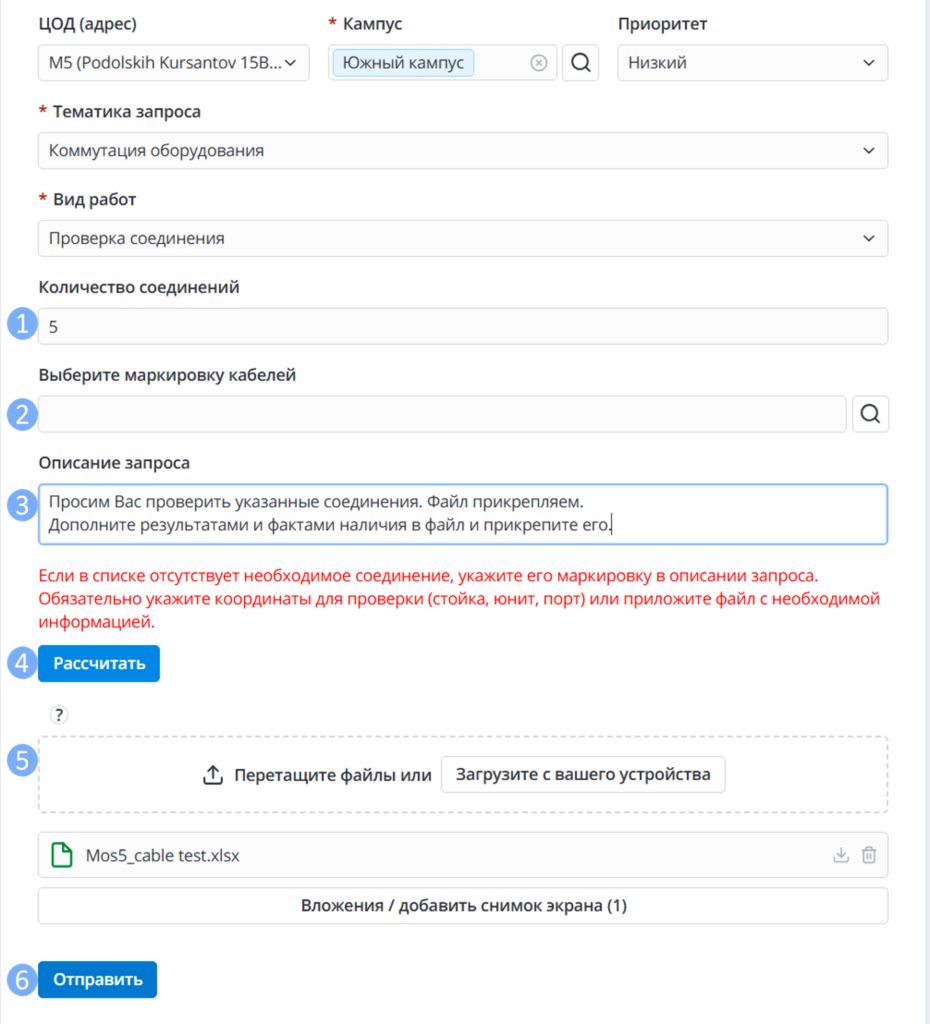Click the green file icon of Mos5_cable test.xlsx
The width and height of the screenshot is (930, 1024).
pyautogui.click(x=62, y=855)
